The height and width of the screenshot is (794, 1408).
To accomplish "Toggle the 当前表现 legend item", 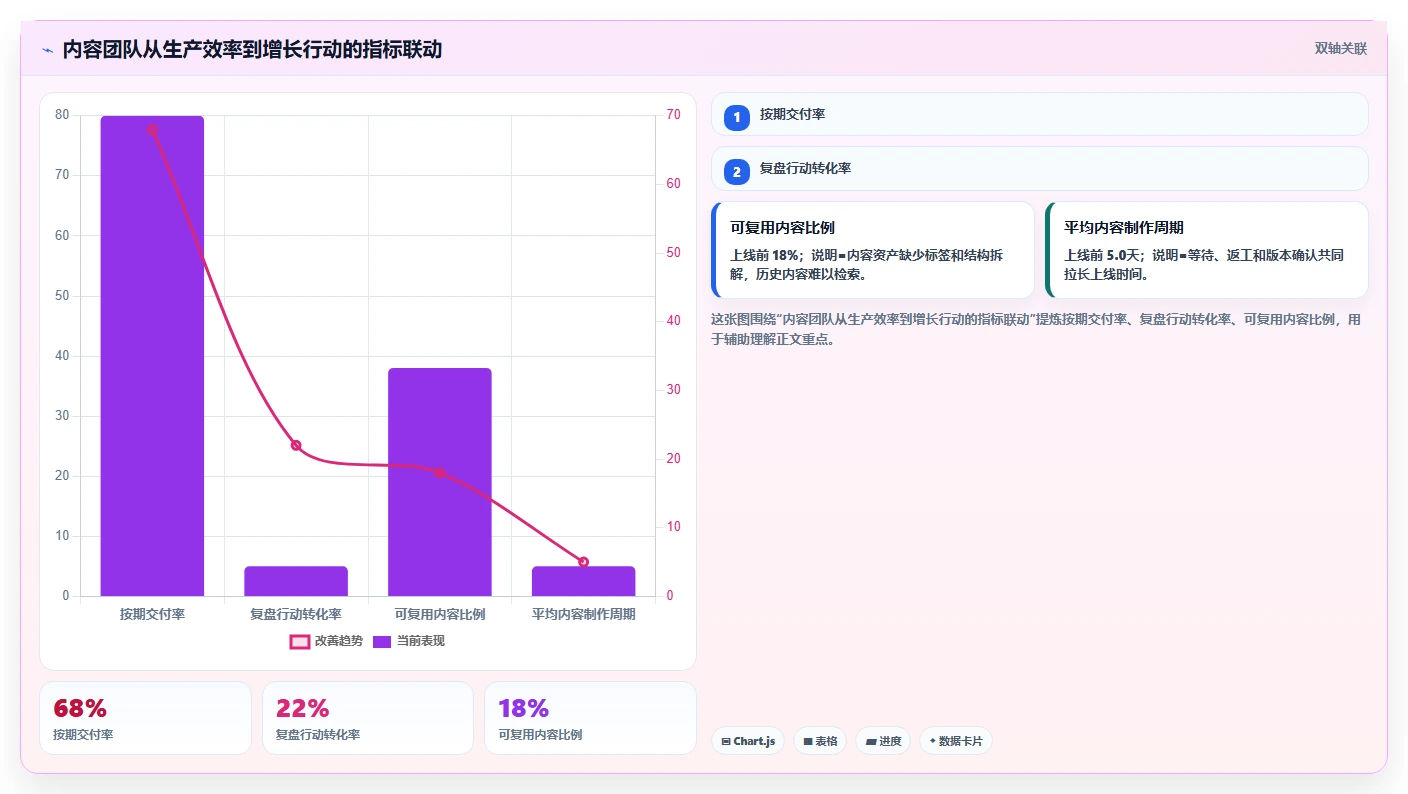I will tap(408, 641).
